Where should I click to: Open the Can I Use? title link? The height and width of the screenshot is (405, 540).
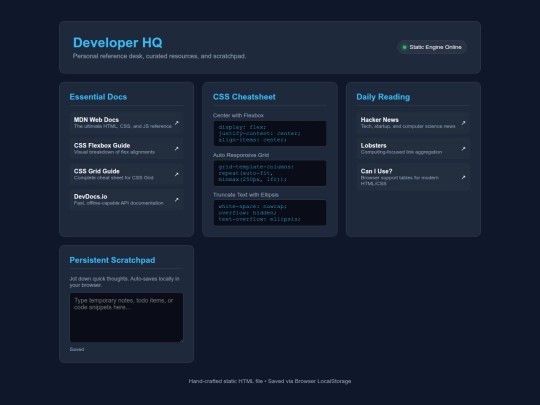[x=376, y=171]
